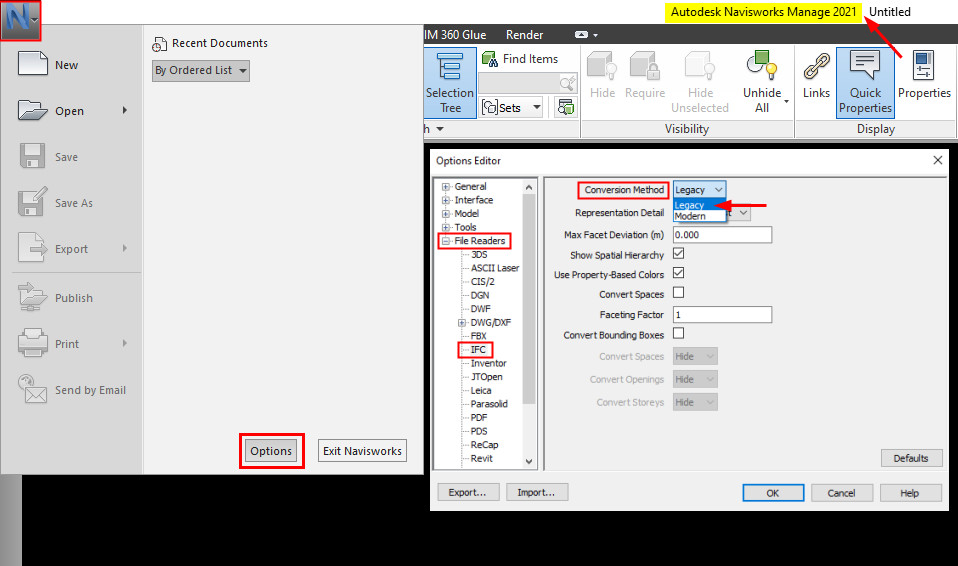This screenshot has height=566, width=958.
Task: Select Export in the application menu
Action: point(71,248)
